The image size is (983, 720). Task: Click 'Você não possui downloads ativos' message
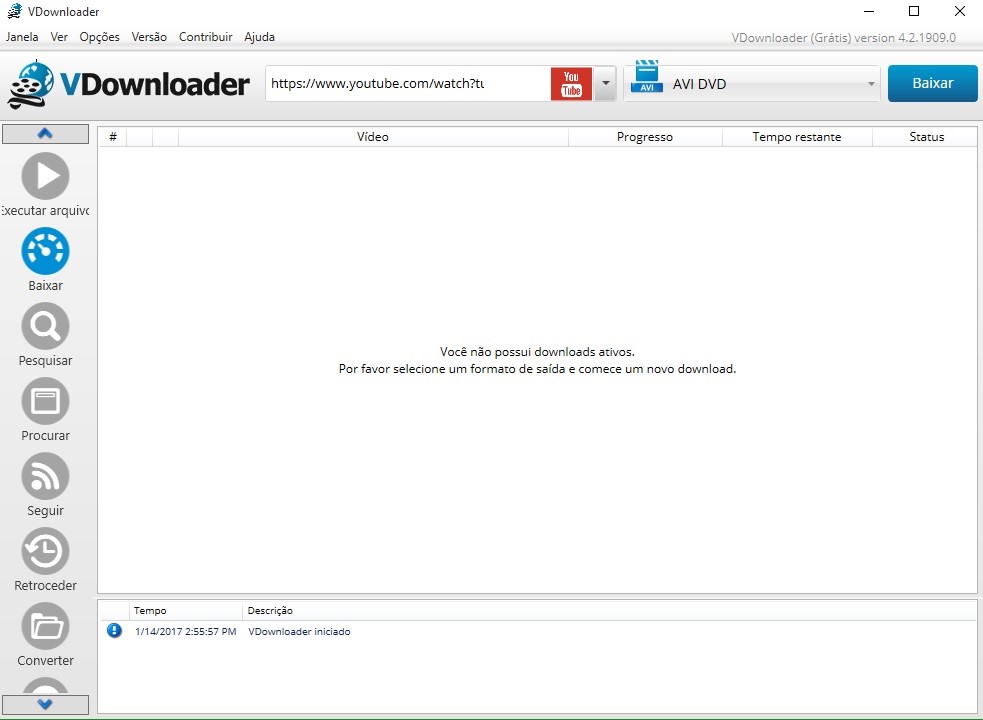(537, 352)
